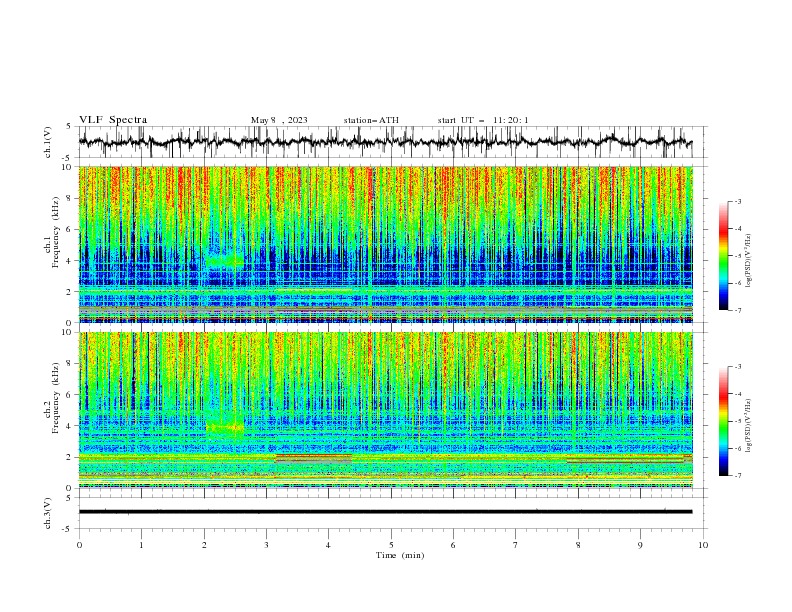792x612 pixels.
Task: Click the "station=ATH" header label
Action: [x=371, y=120]
